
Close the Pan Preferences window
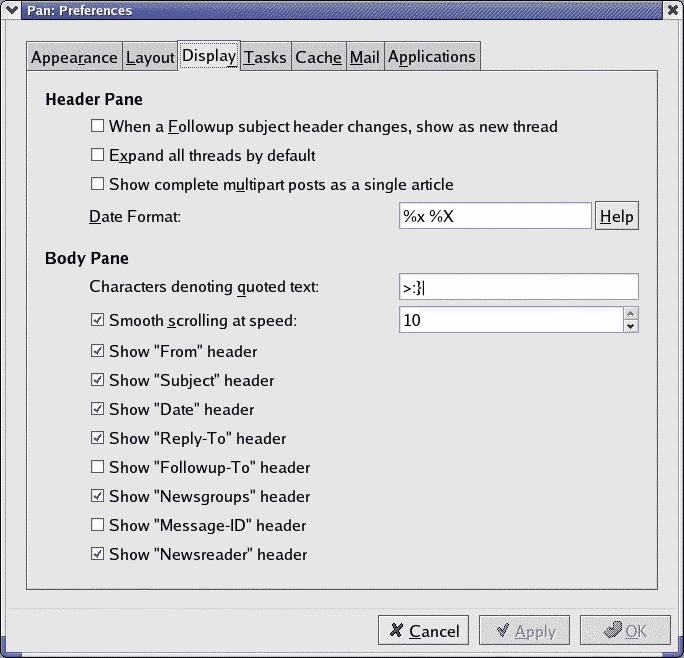(673, 10)
